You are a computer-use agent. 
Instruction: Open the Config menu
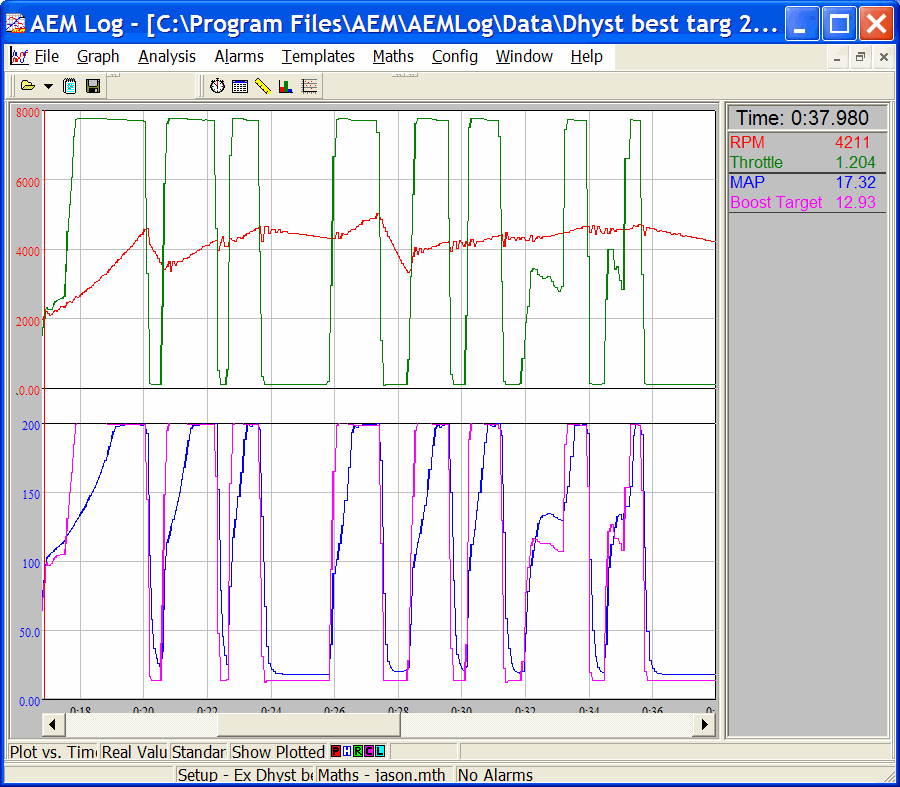coord(455,56)
